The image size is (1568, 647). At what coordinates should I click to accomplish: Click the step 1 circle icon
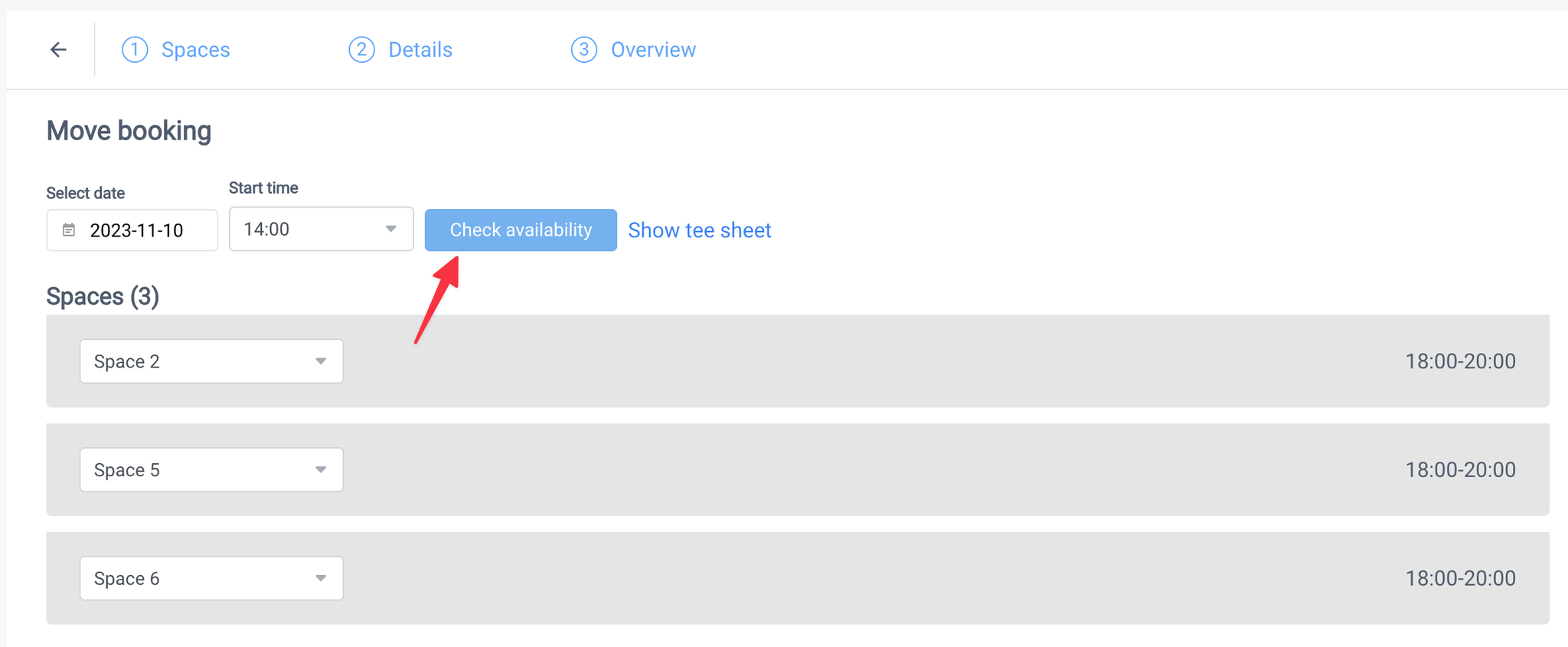[x=135, y=50]
